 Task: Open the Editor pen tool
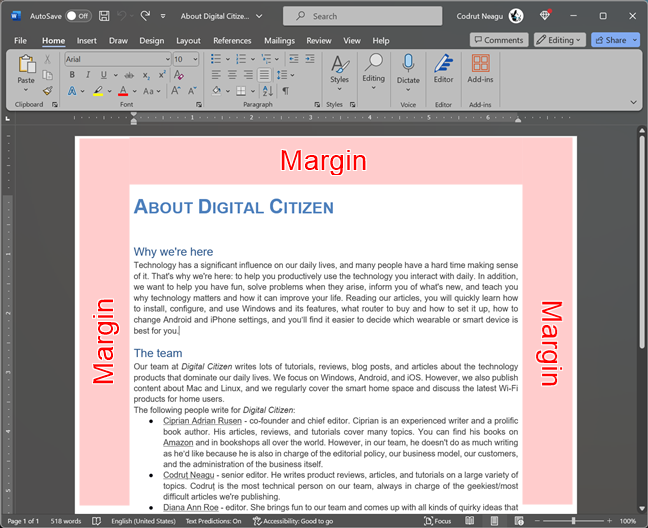[x=443, y=69]
